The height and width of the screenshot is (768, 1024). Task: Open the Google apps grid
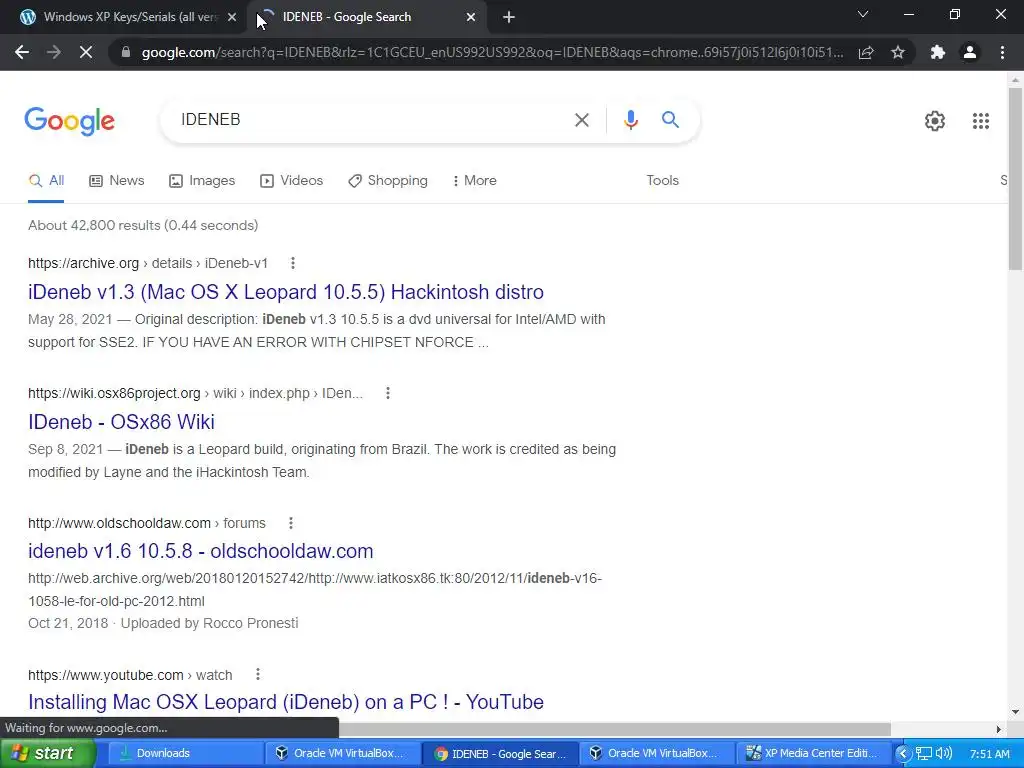(980, 121)
